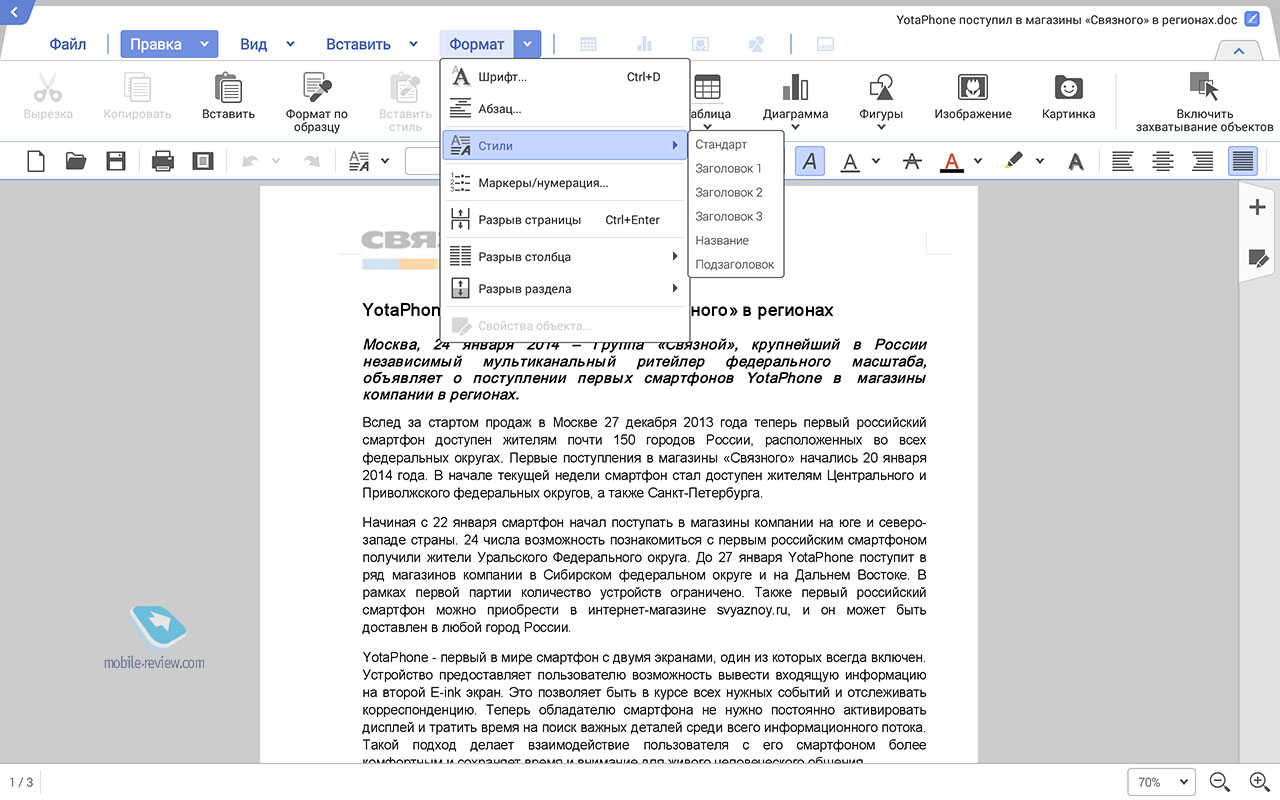Click the red font color swatch

tap(952, 161)
